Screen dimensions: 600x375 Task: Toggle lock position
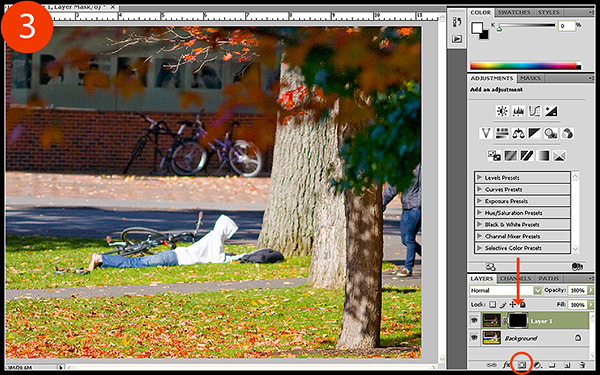point(513,305)
